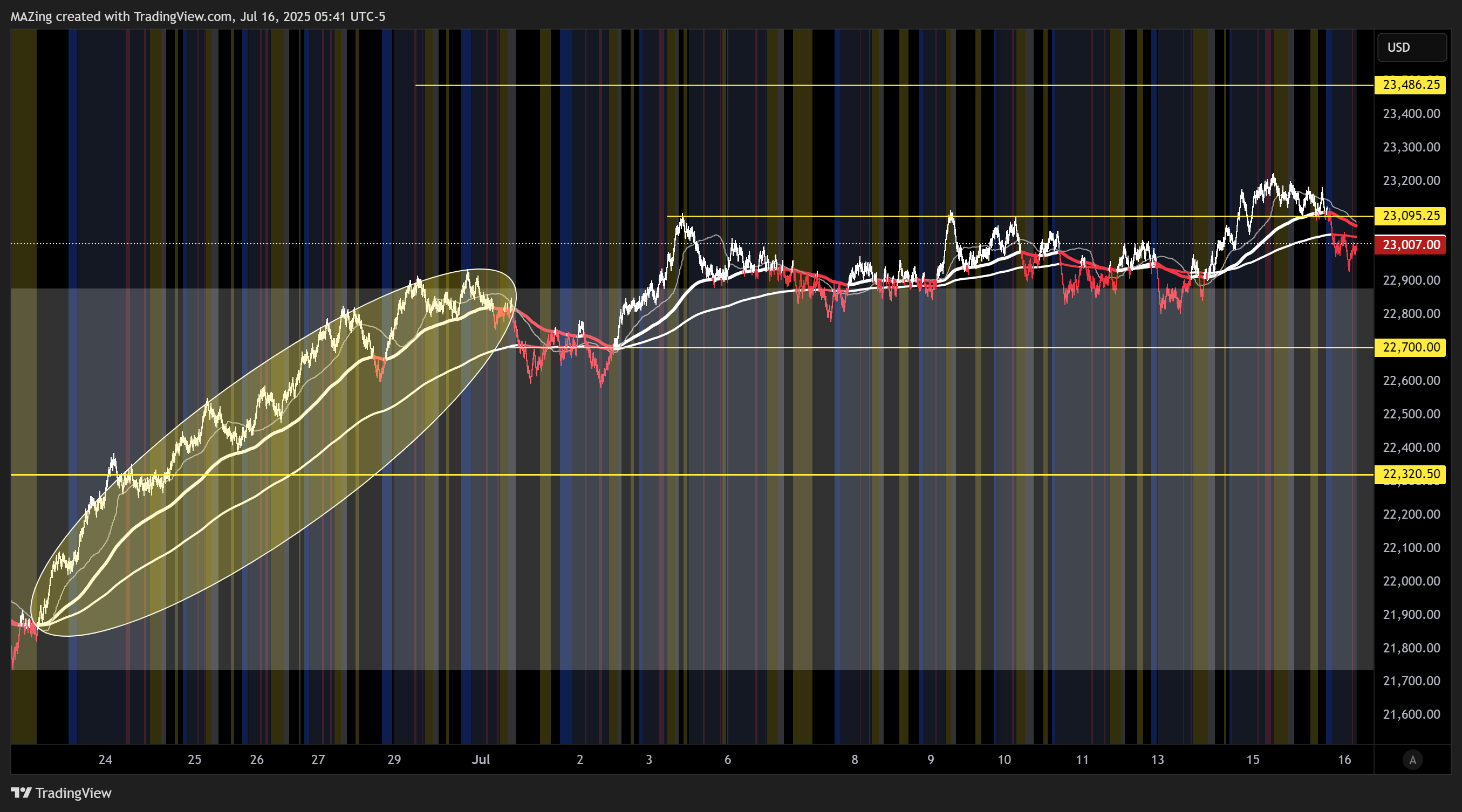Screen dimensions: 1462x812
Task: Select the 23,095.25 price label
Action: (x=1410, y=216)
